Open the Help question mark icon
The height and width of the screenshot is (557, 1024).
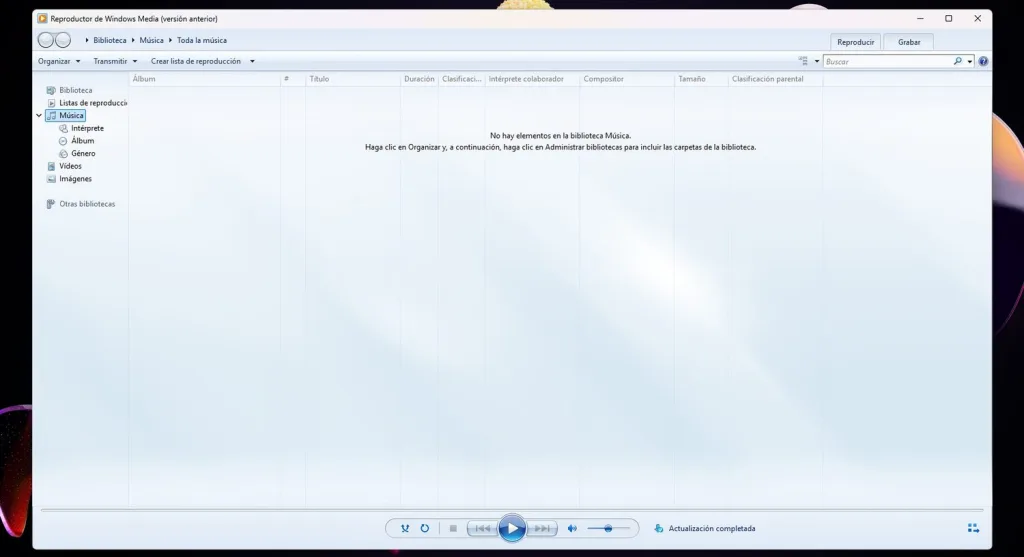(x=983, y=61)
